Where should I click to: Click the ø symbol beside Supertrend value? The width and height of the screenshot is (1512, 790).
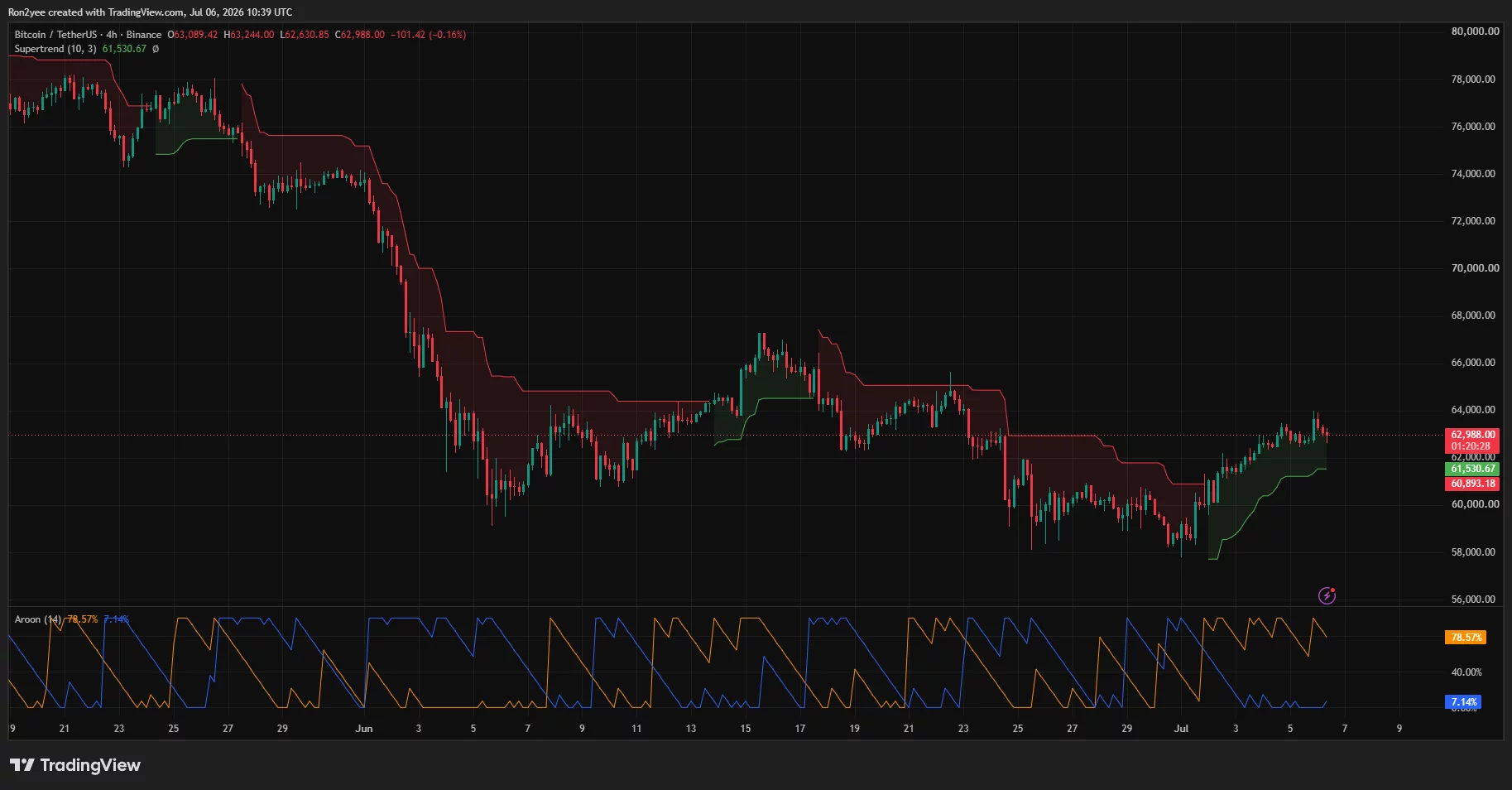(x=156, y=49)
